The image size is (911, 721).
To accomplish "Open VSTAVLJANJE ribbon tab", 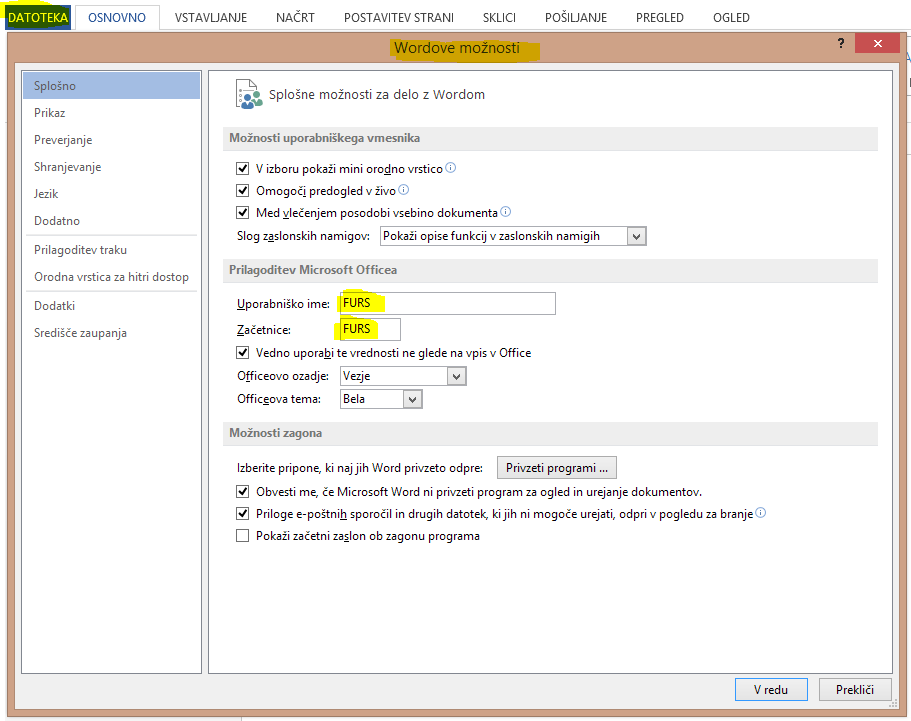I will (x=211, y=17).
